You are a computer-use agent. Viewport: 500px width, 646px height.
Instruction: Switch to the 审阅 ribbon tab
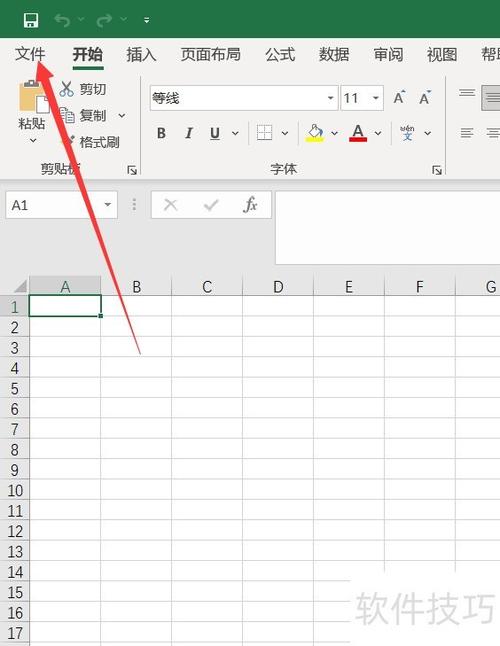point(388,54)
